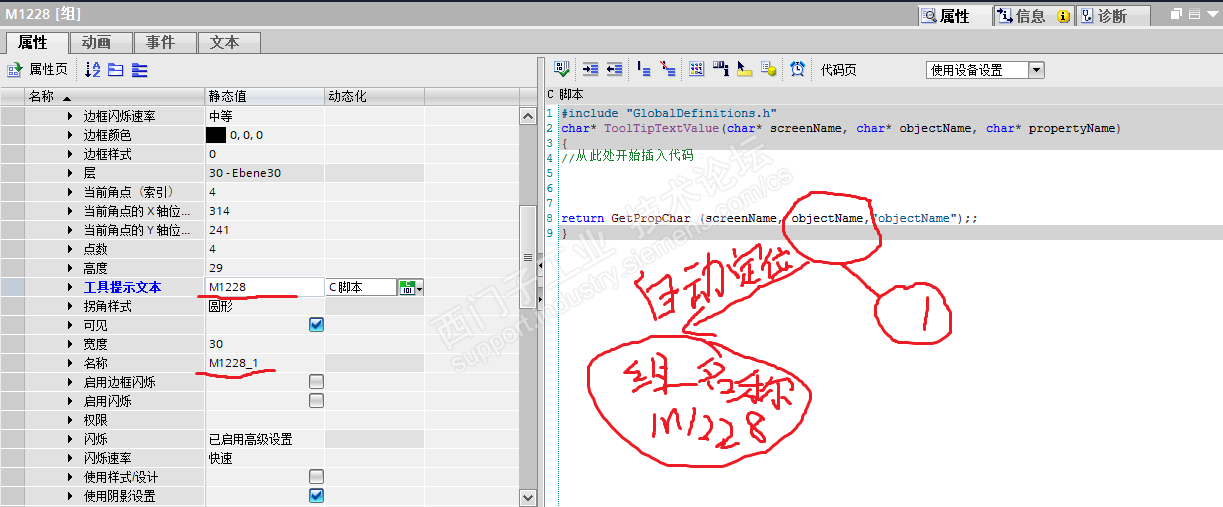The width and height of the screenshot is (1223, 507).
Task: Expand the 边框闪烁速率 property row
Action: coord(70,116)
